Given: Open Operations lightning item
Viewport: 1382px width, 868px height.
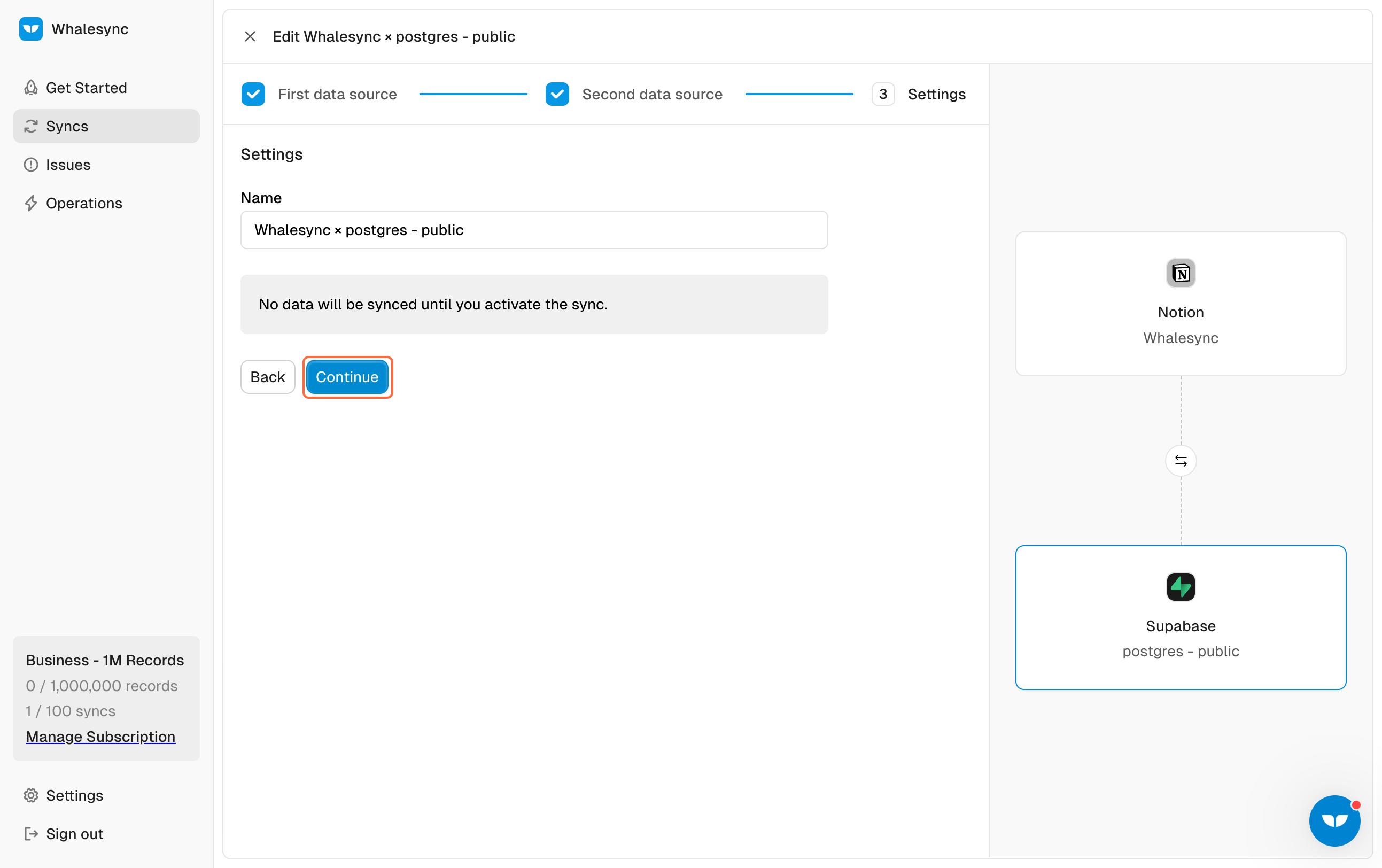Looking at the screenshot, I should [x=84, y=203].
